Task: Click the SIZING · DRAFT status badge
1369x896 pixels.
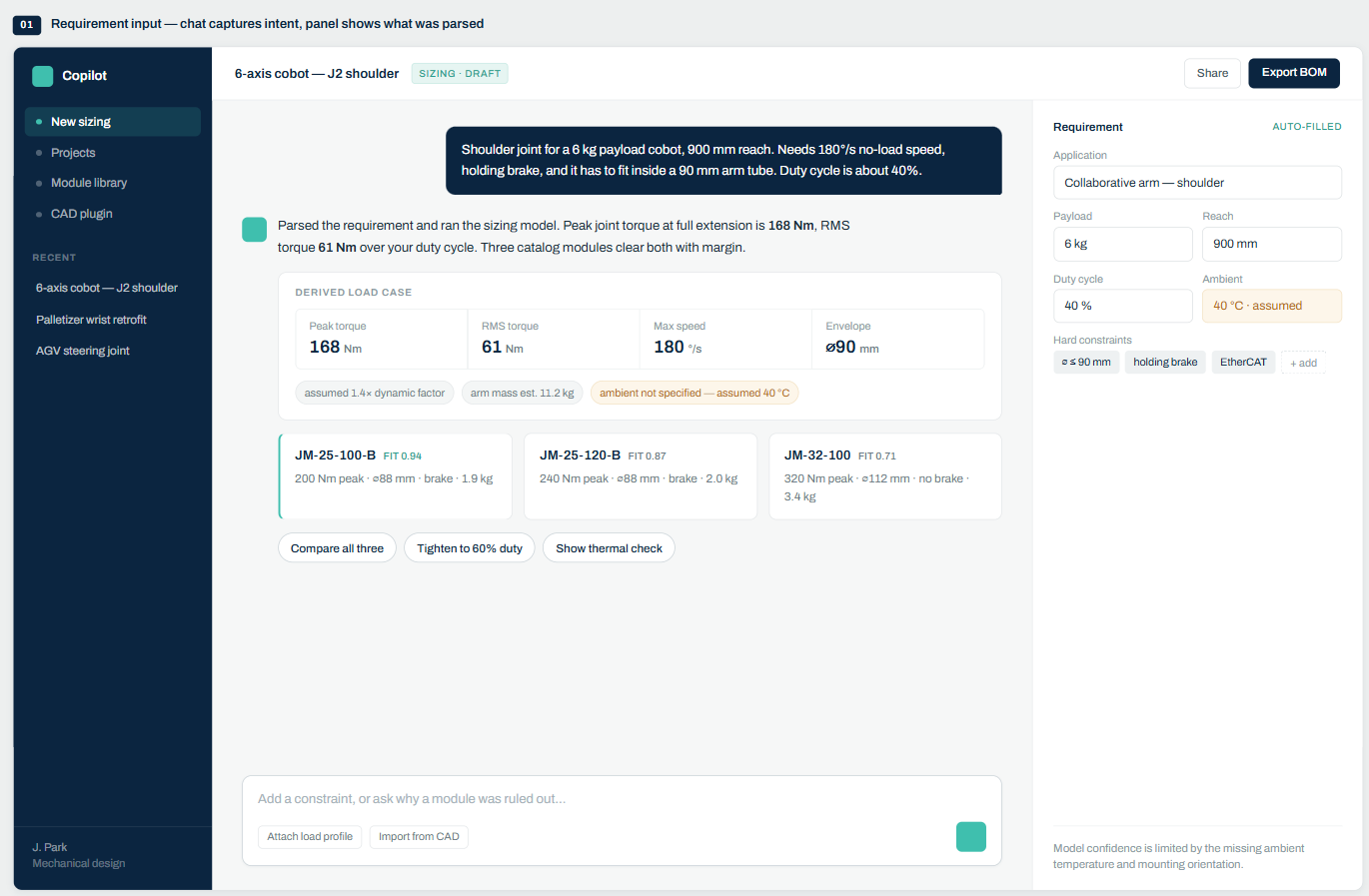Action: [x=460, y=74]
